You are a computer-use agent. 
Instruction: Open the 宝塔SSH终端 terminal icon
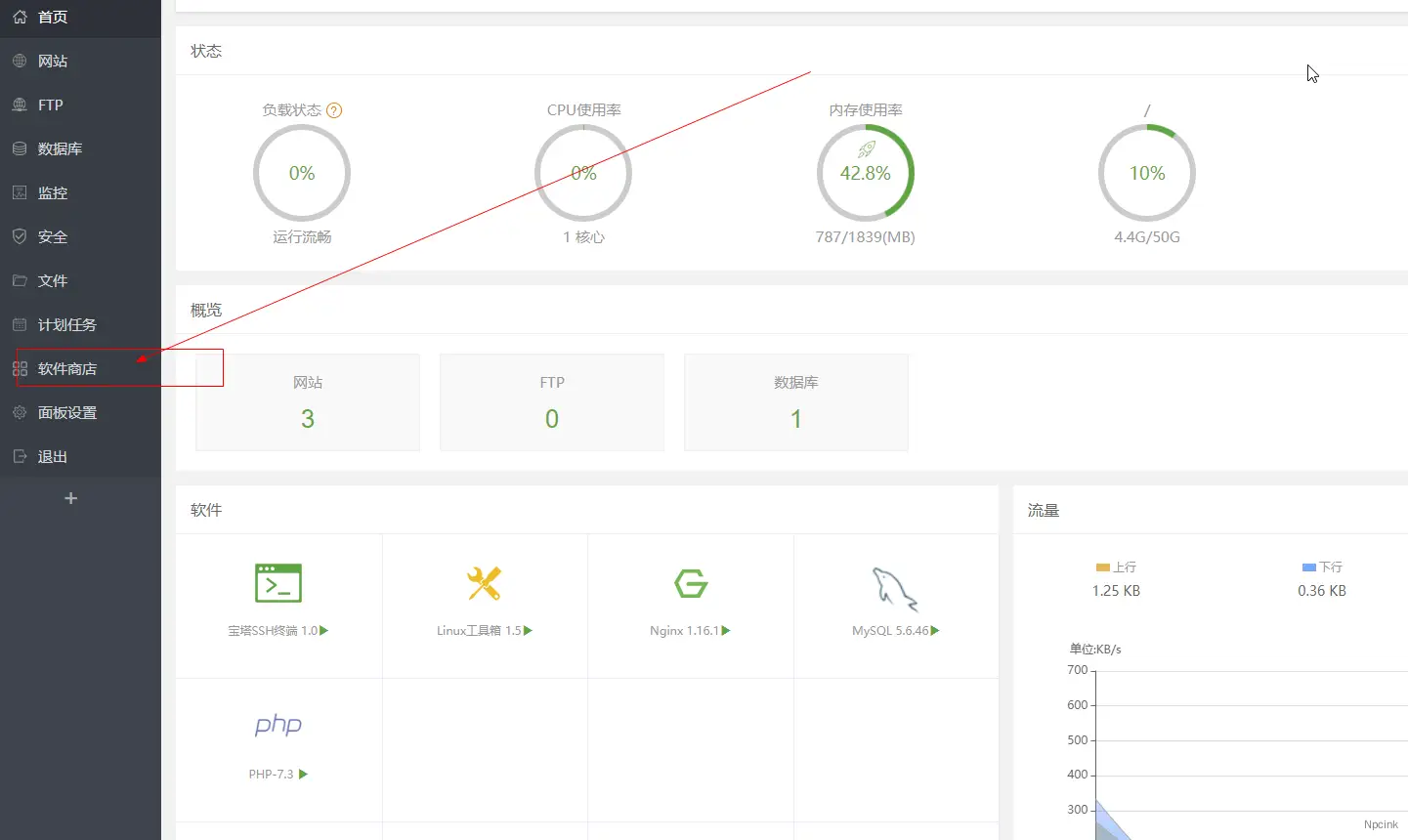pyautogui.click(x=278, y=583)
